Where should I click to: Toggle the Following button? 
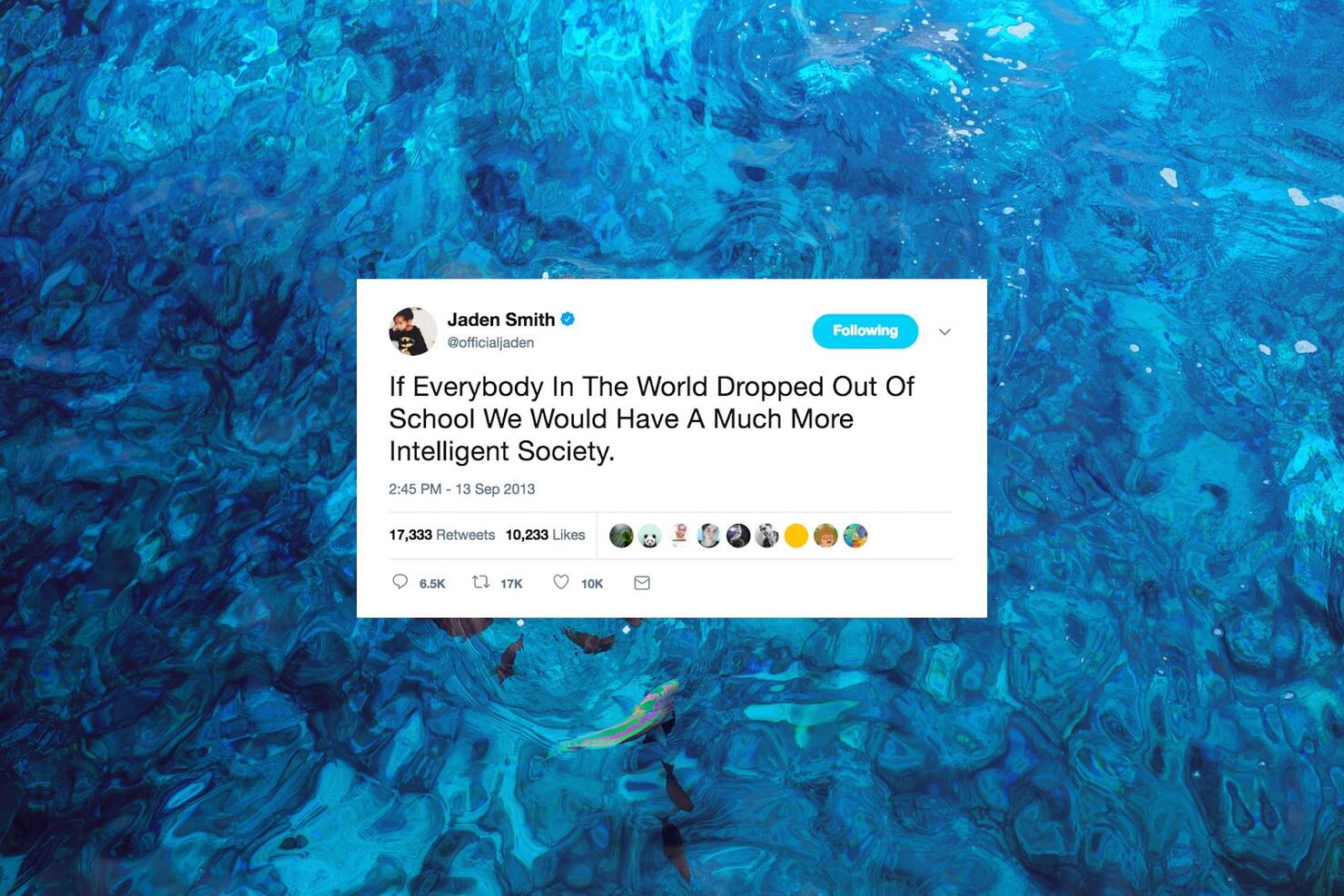pyautogui.click(x=865, y=330)
